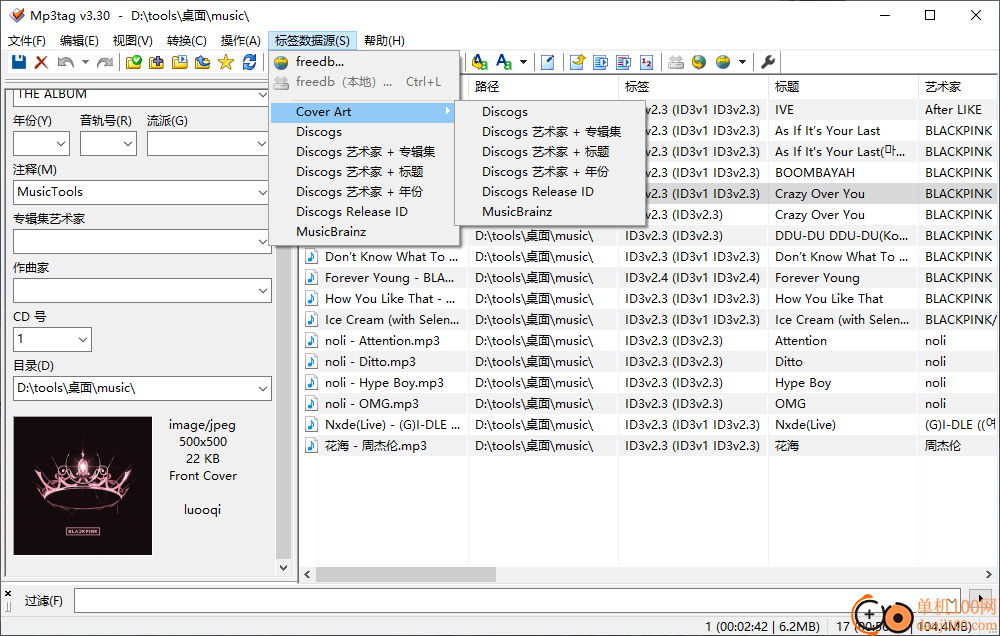Select the Forever Young - BLA... file row
The height and width of the screenshot is (636, 1000).
click(650, 277)
